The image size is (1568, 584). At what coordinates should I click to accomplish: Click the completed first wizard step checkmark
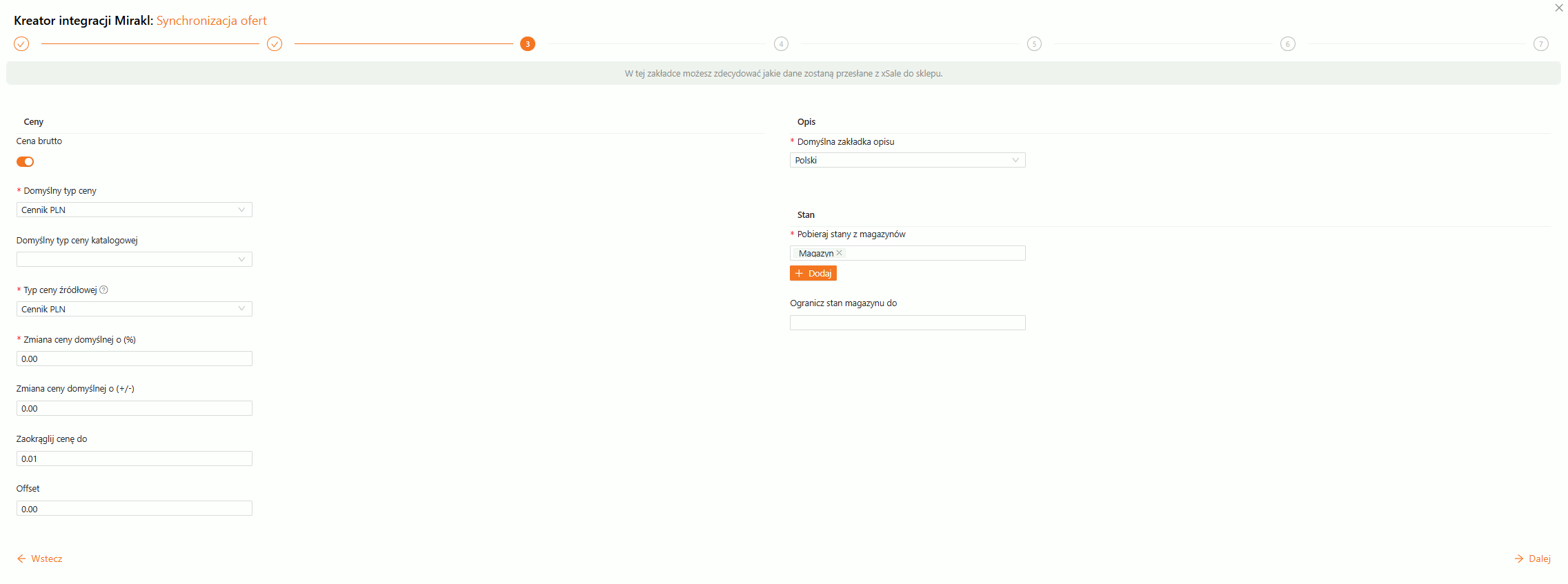[21, 44]
